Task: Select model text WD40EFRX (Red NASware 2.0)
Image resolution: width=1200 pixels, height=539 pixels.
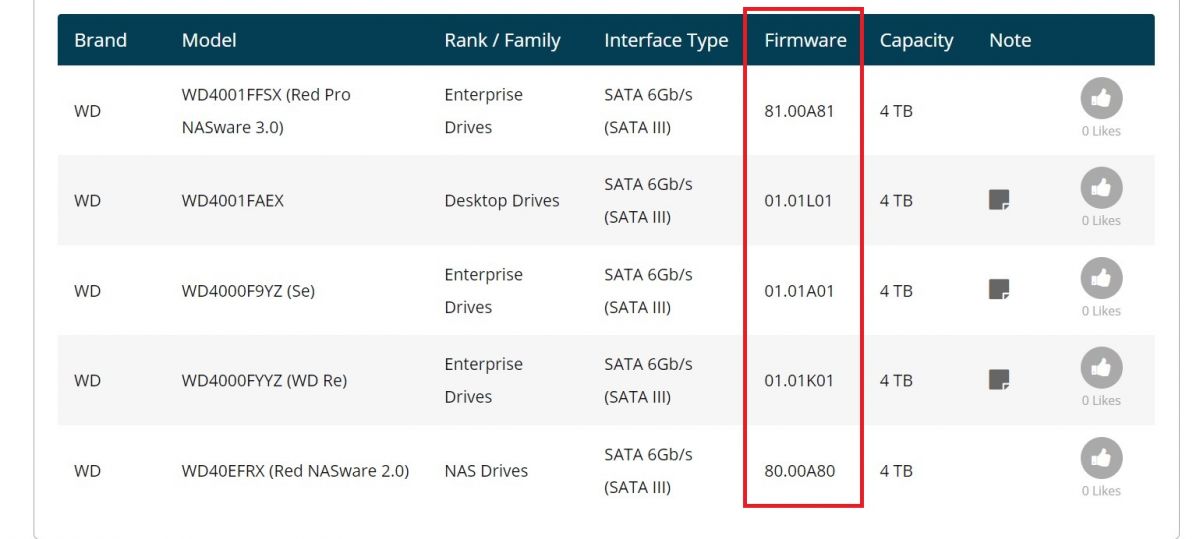Action: 295,471
